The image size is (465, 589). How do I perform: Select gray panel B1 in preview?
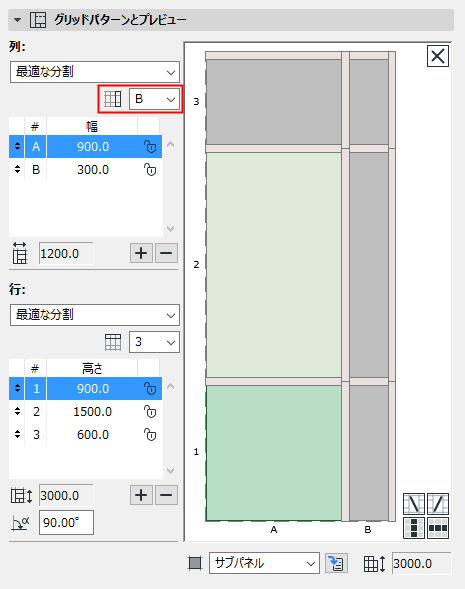coord(369,453)
